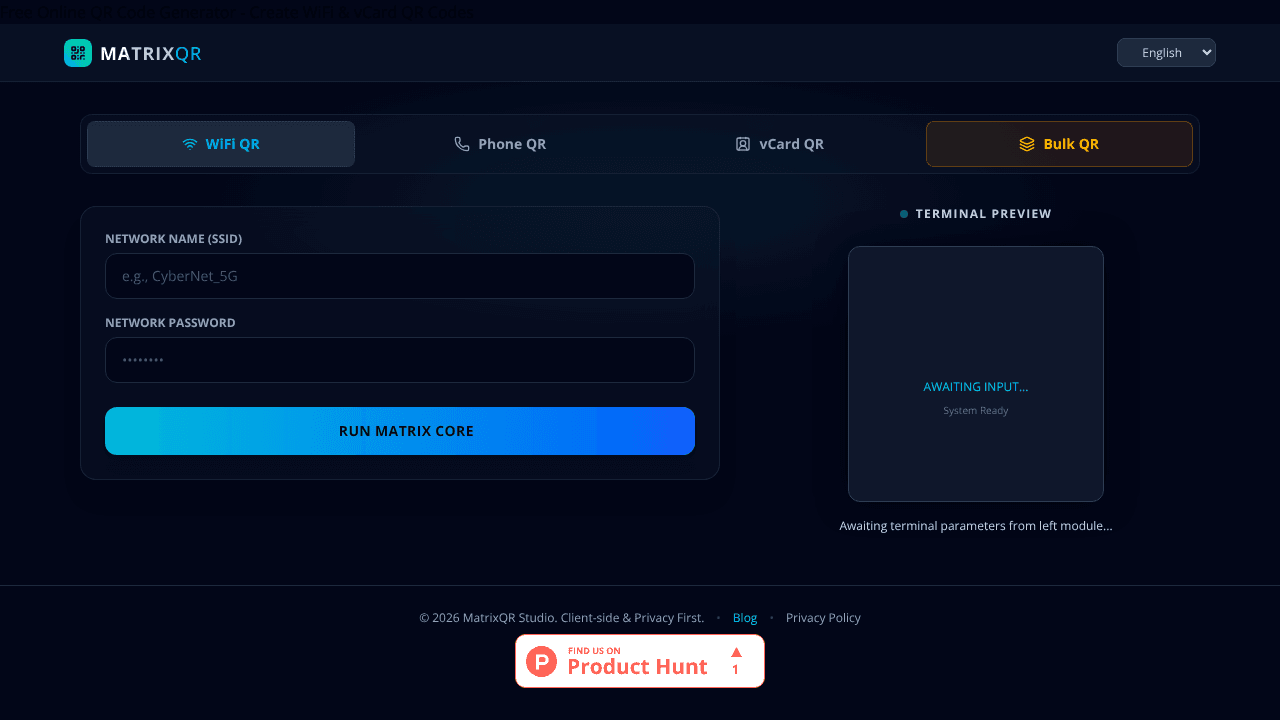Viewport: 1280px width, 720px height.
Task: Click the Product Hunt badge
Action: click(x=640, y=661)
